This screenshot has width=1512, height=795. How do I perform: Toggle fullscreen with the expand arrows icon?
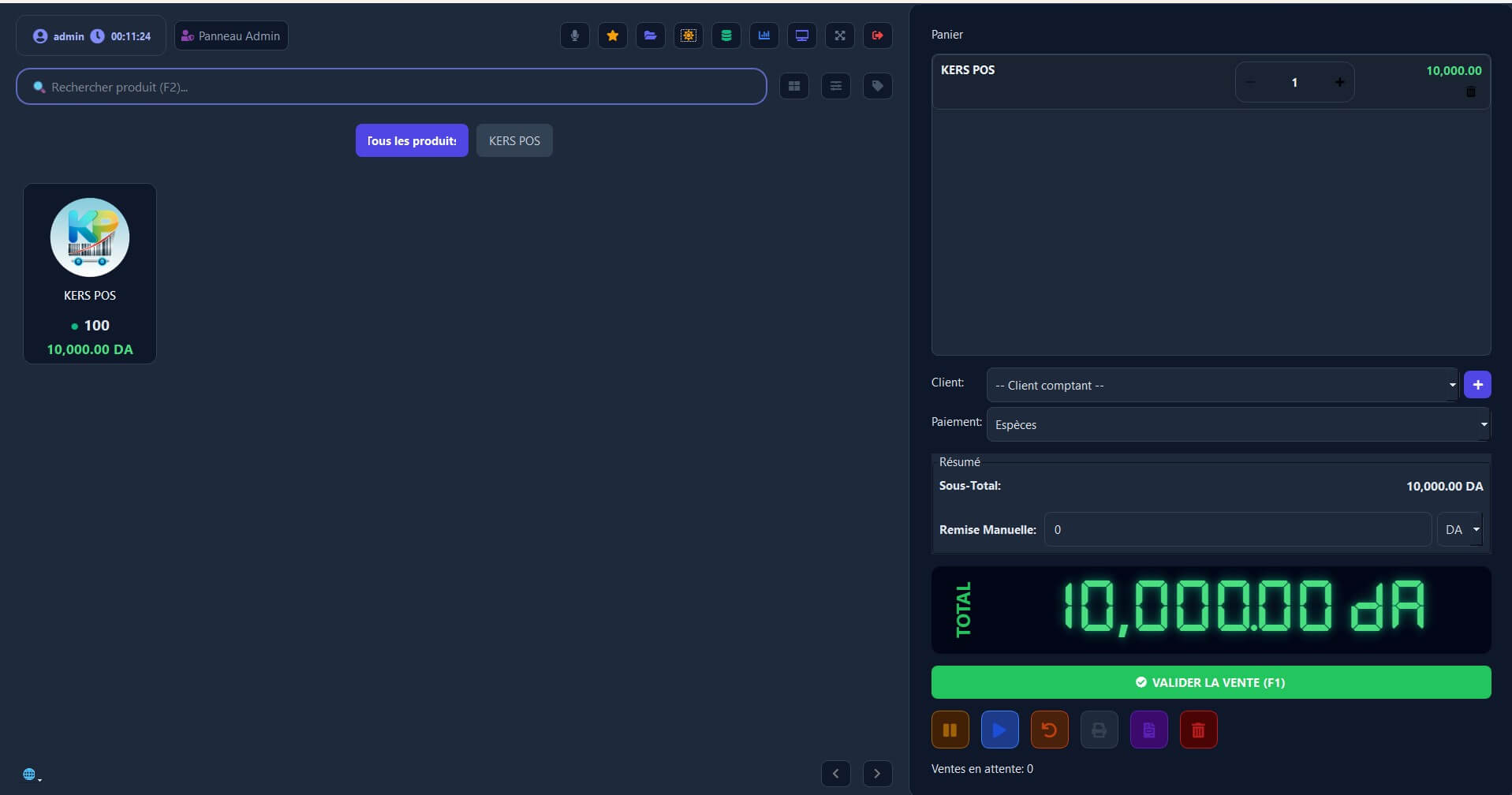(x=839, y=35)
